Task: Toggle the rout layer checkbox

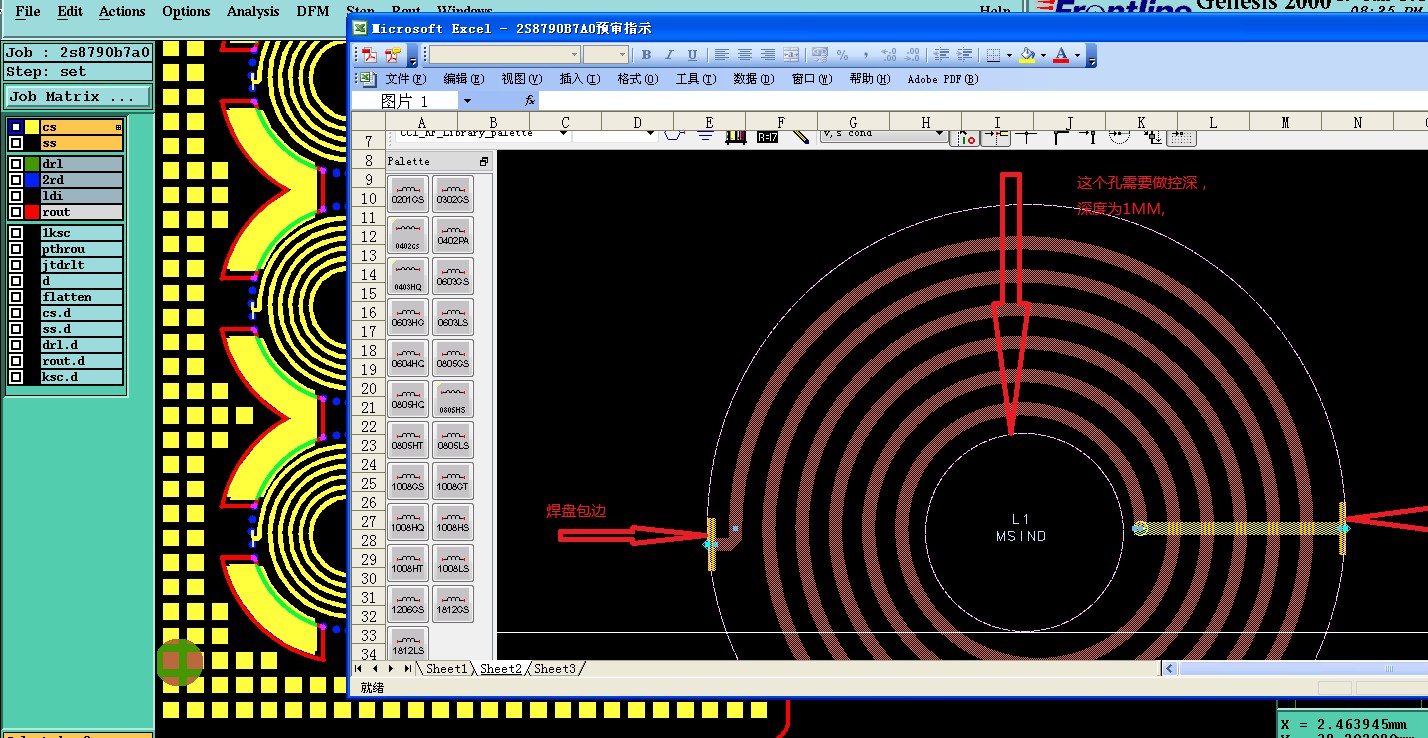Action: click(15, 212)
